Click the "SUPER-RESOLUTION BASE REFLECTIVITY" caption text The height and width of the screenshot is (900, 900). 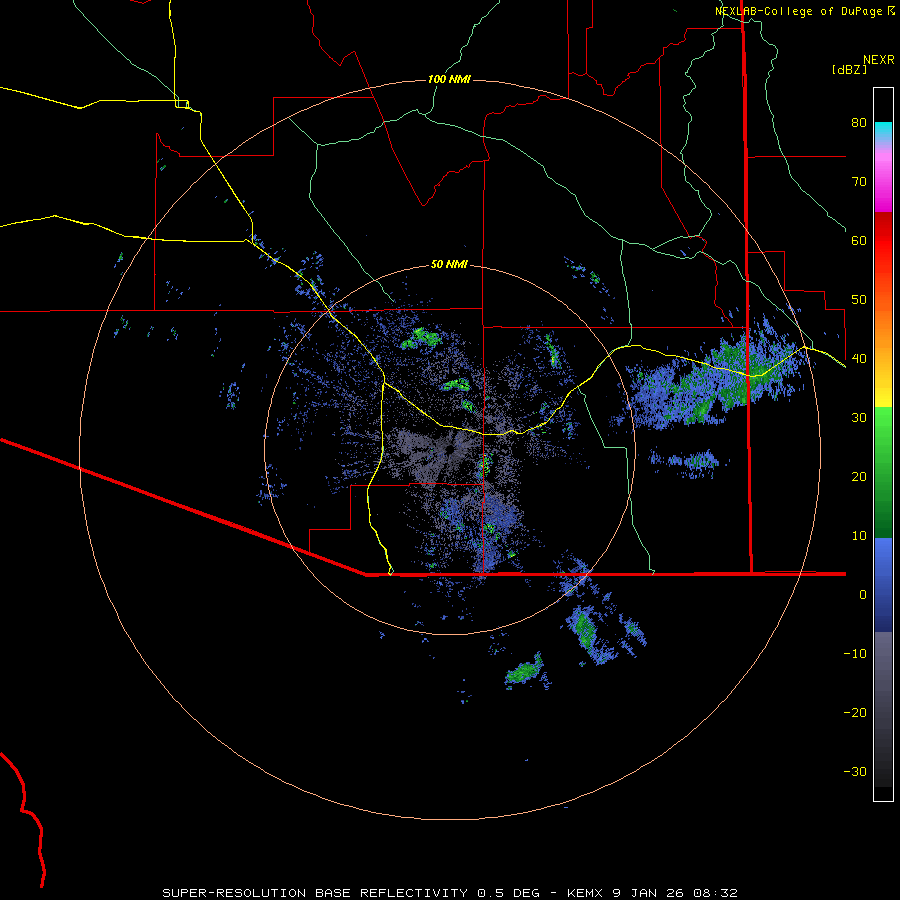(x=315, y=893)
